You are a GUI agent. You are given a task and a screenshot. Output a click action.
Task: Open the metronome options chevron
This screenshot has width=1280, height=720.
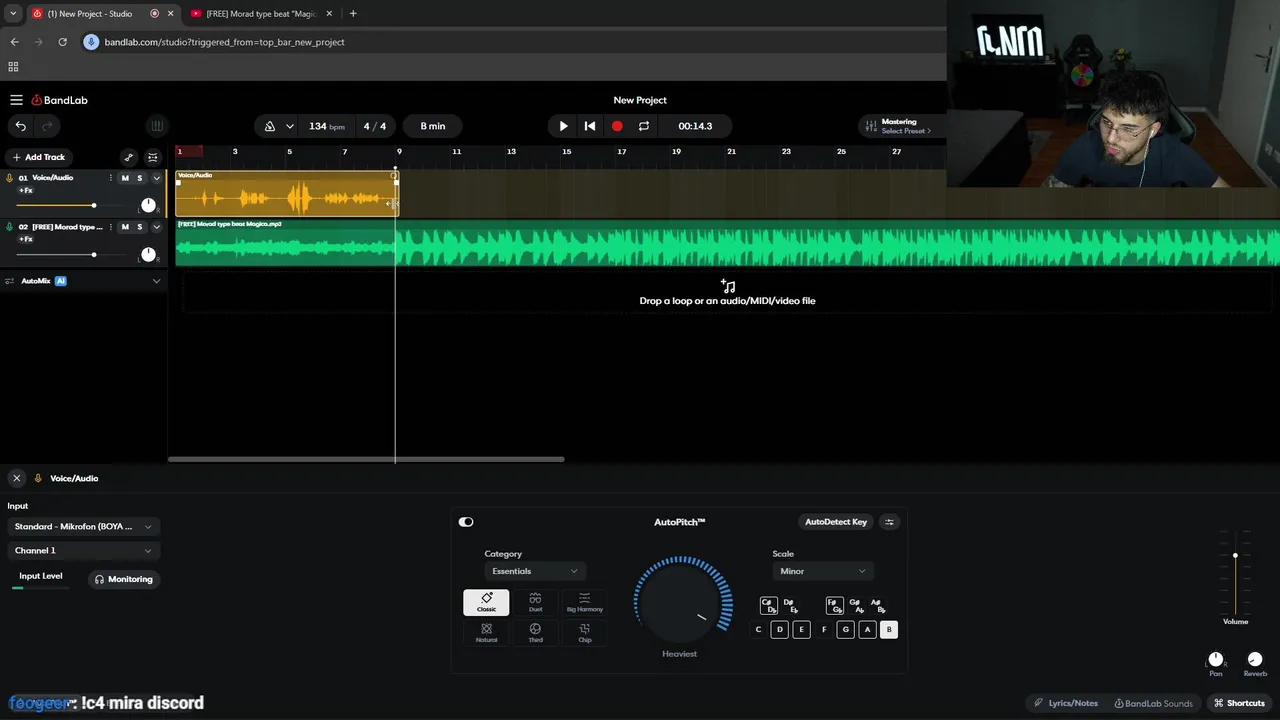(289, 126)
